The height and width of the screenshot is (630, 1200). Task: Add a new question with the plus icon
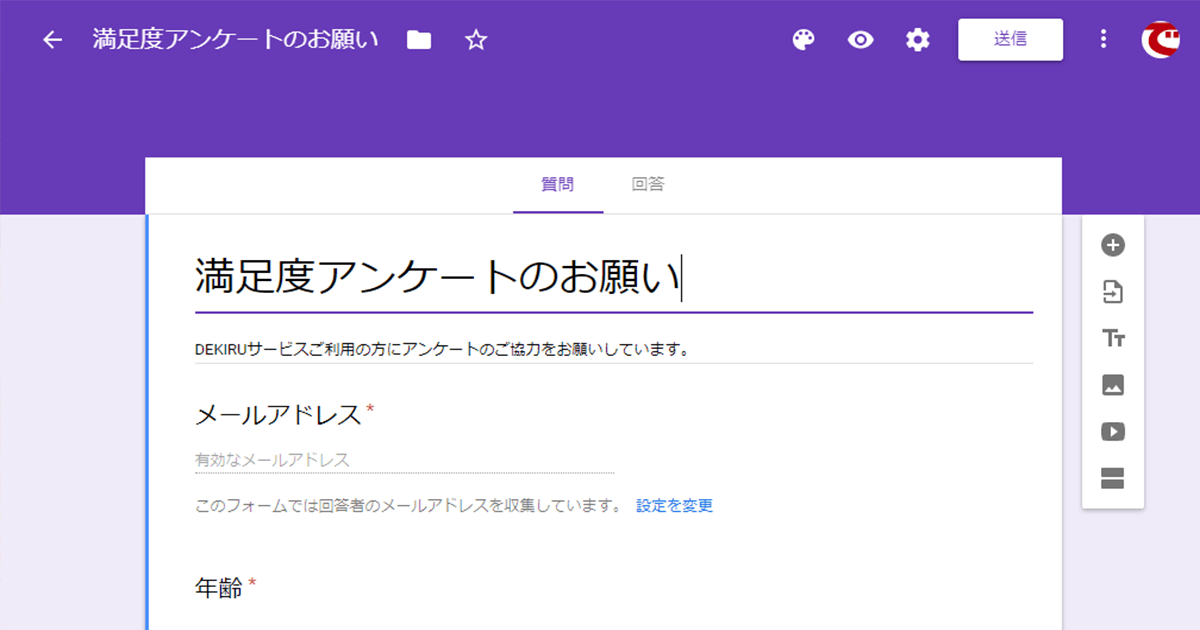(x=1112, y=245)
